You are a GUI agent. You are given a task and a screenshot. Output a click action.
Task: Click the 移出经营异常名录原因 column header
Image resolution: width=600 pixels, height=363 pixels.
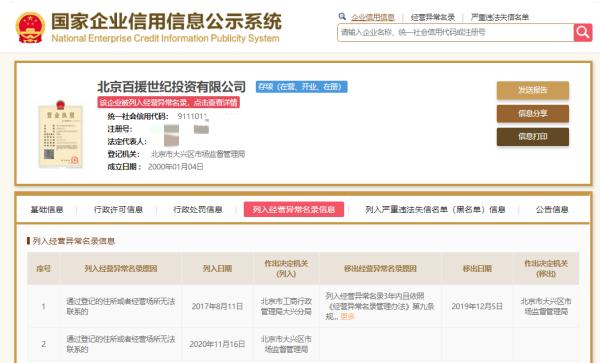(380, 269)
